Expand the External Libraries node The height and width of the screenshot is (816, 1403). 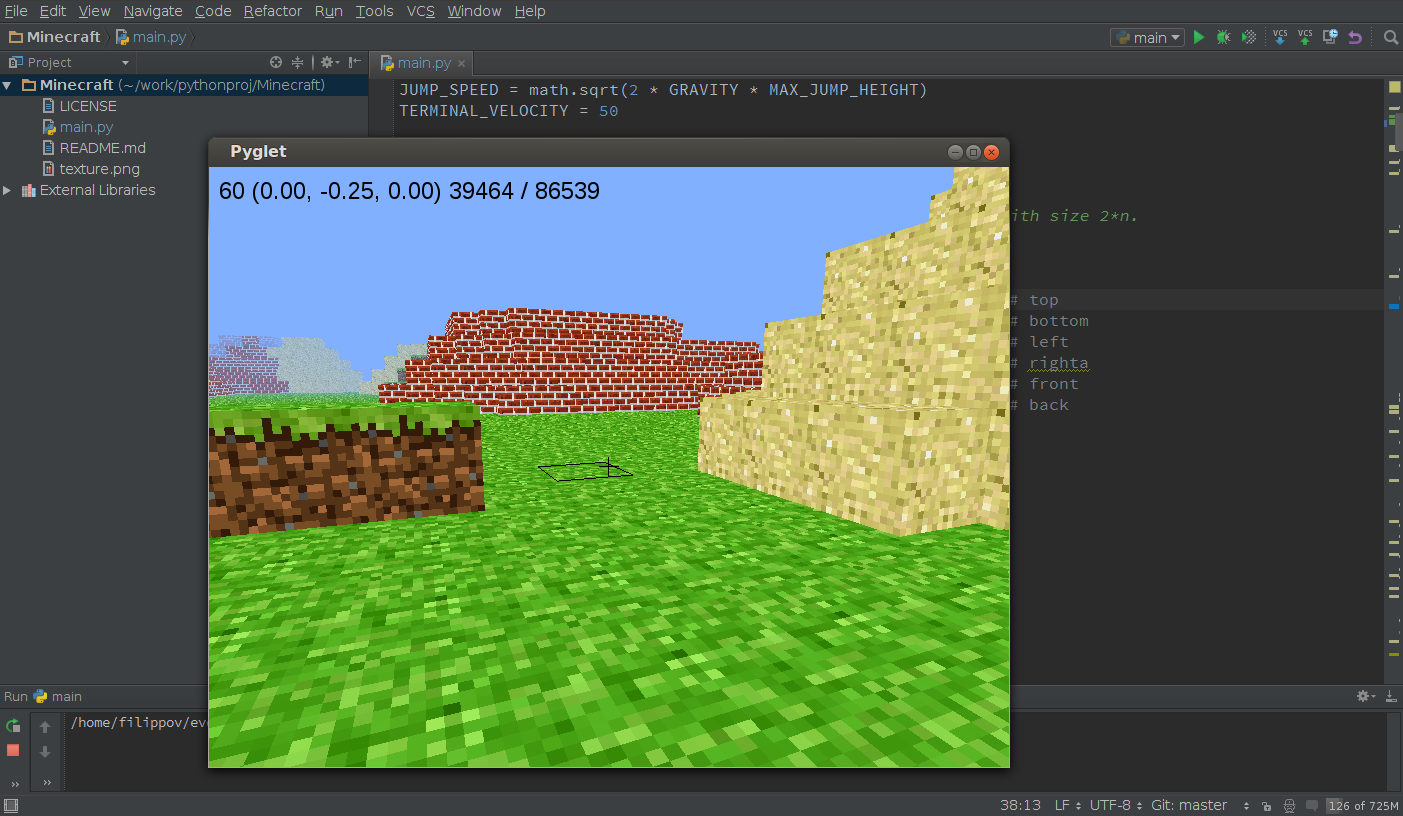coord(7,190)
